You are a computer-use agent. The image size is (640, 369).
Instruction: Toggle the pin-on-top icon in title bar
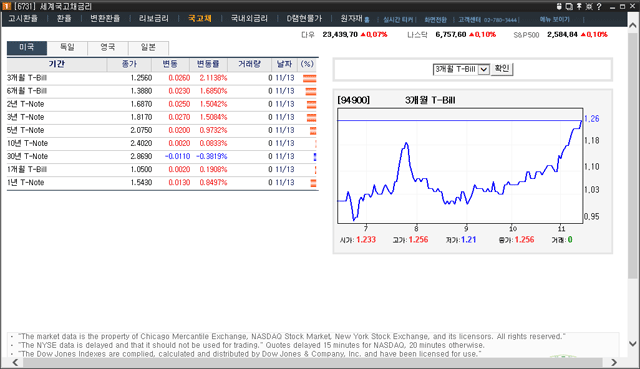pyautogui.click(x=579, y=6)
